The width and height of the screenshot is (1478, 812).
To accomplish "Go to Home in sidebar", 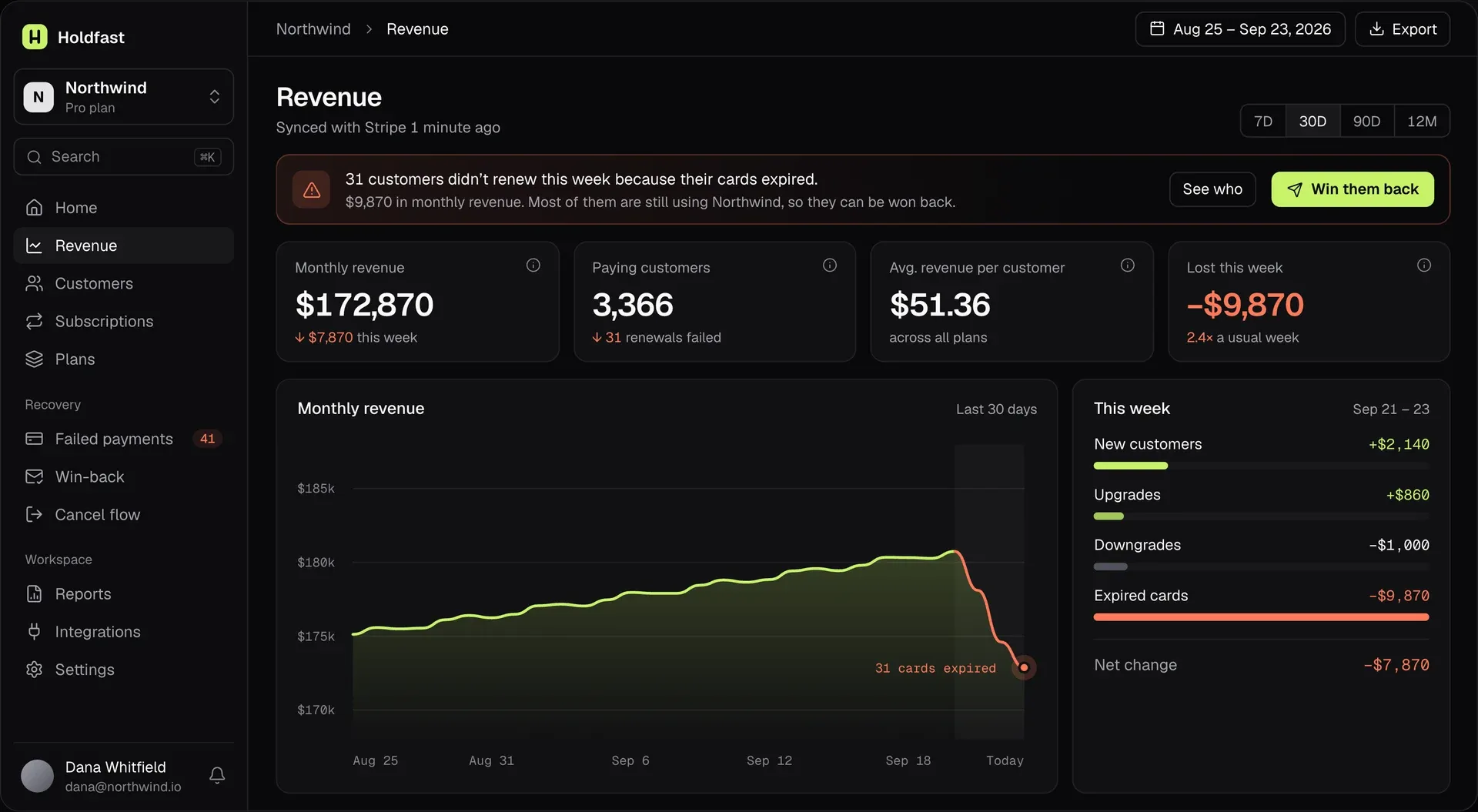I will (x=124, y=208).
